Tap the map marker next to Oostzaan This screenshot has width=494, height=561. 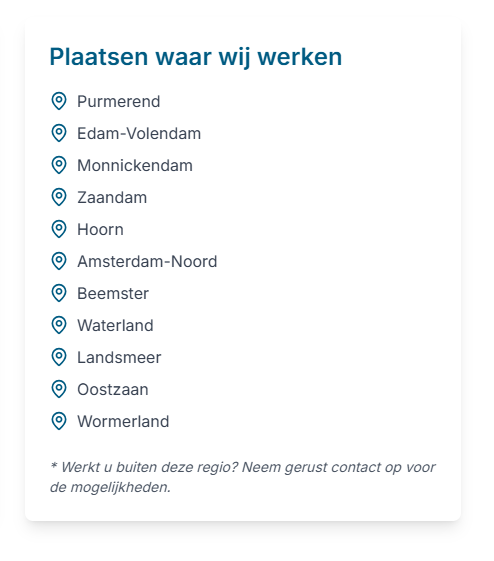59,389
